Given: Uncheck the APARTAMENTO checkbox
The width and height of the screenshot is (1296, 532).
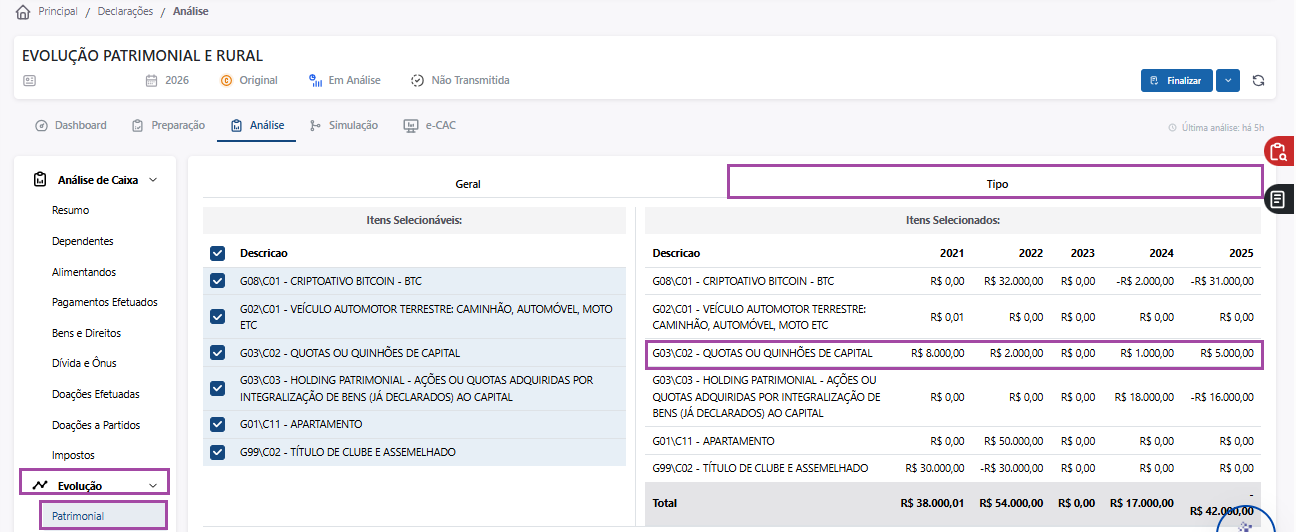Looking at the screenshot, I should pos(217,424).
